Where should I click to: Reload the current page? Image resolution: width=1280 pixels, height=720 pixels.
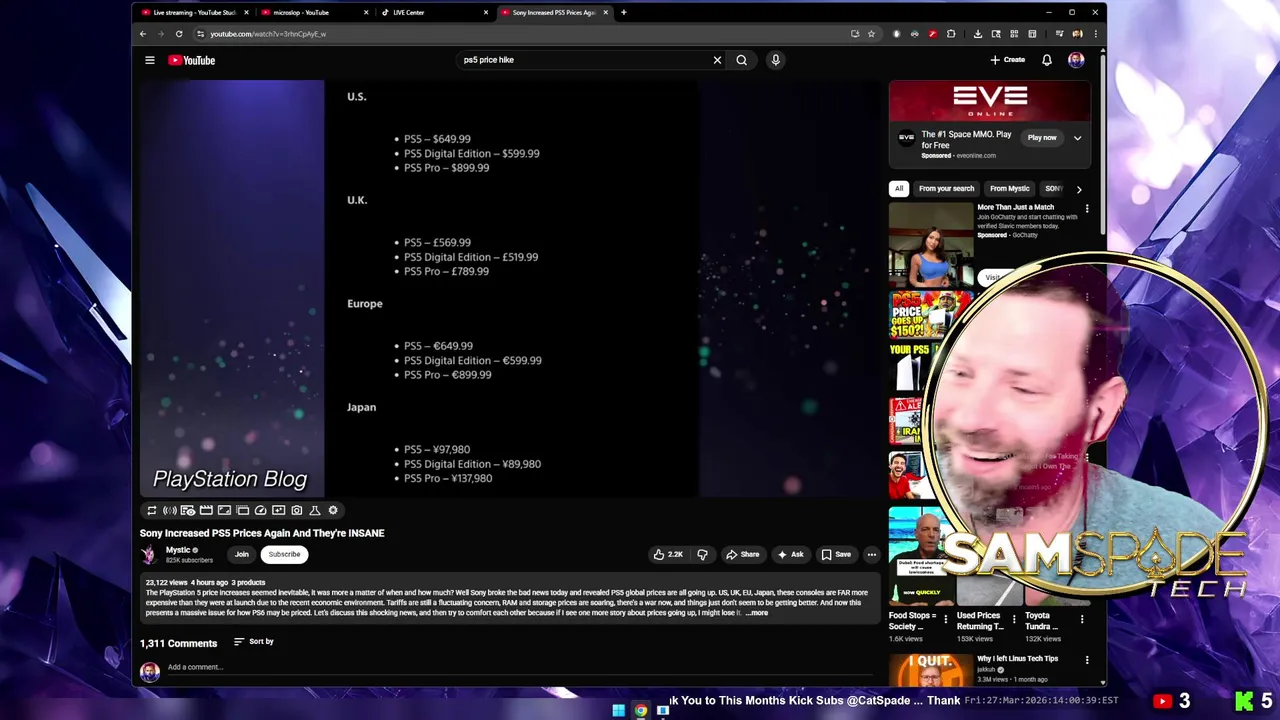[x=179, y=34]
